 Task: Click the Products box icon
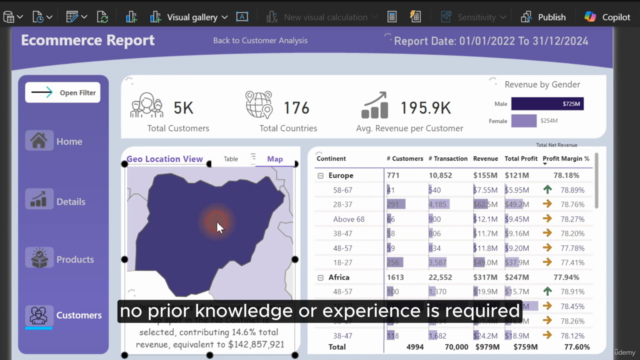(39, 258)
